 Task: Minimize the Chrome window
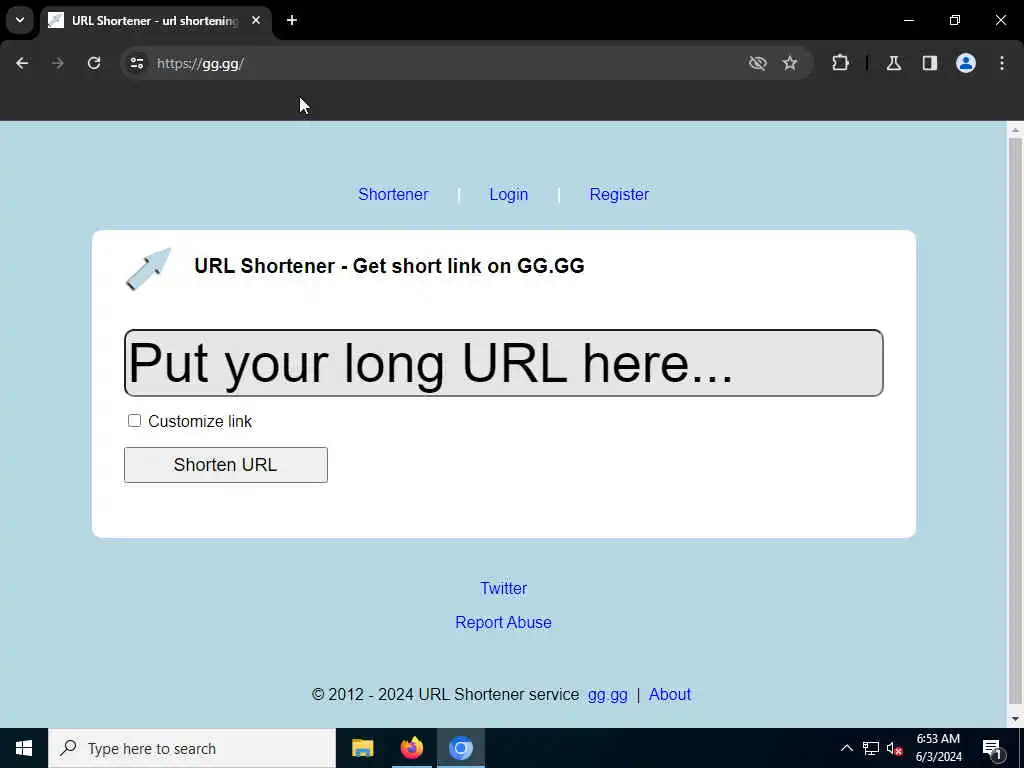[x=908, y=20]
